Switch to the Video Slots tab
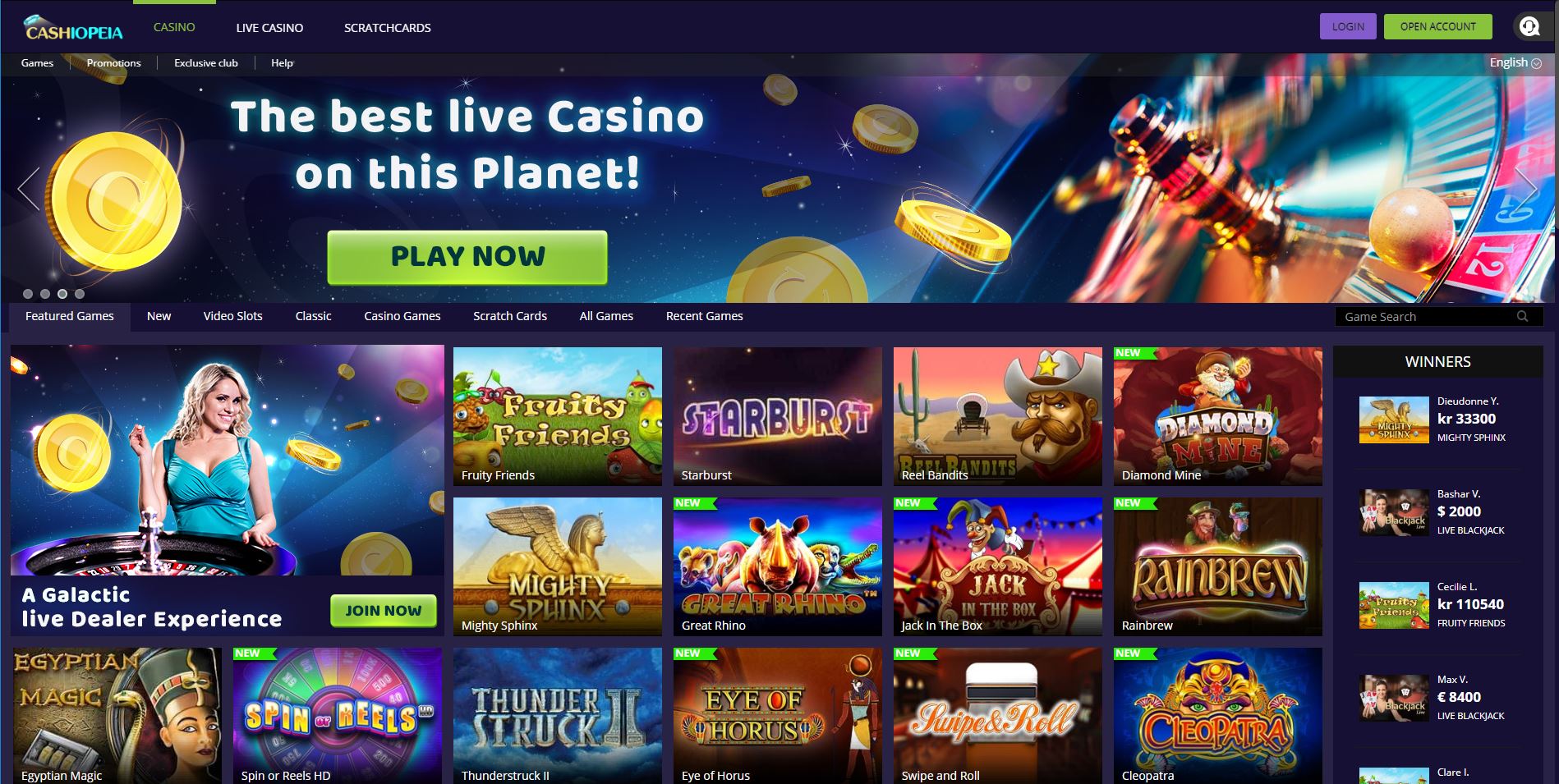1559x784 pixels. (x=232, y=316)
